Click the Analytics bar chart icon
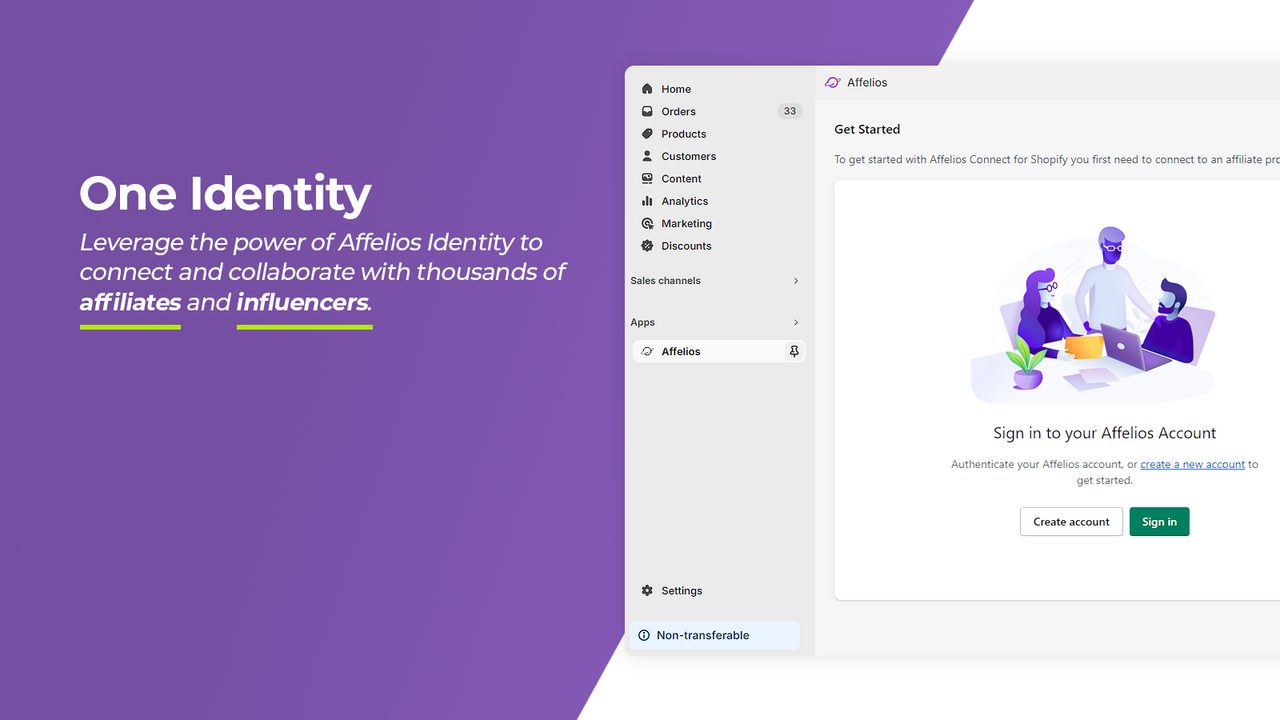The height and width of the screenshot is (720, 1280). tap(647, 201)
